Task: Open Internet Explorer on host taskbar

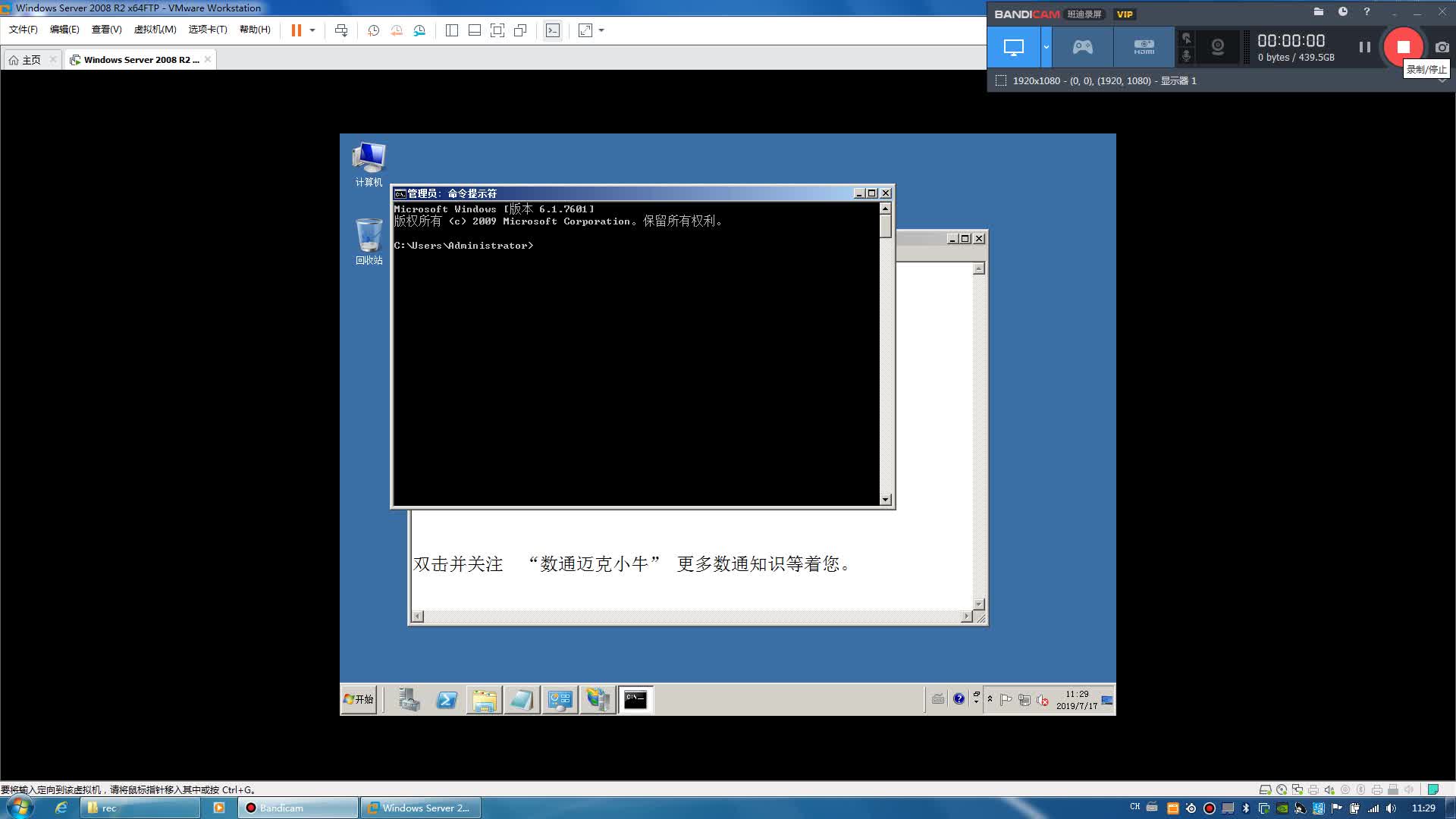Action: point(61,808)
